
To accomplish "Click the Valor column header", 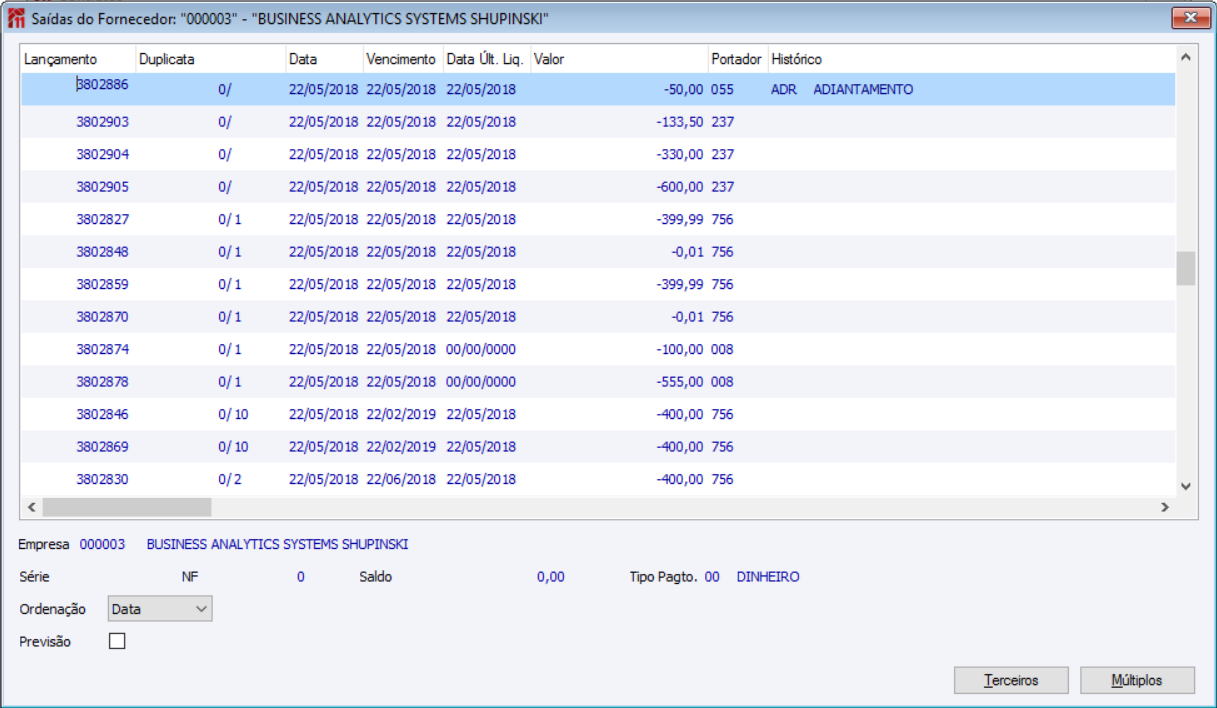I will pyautogui.click(x=620, y=59).
